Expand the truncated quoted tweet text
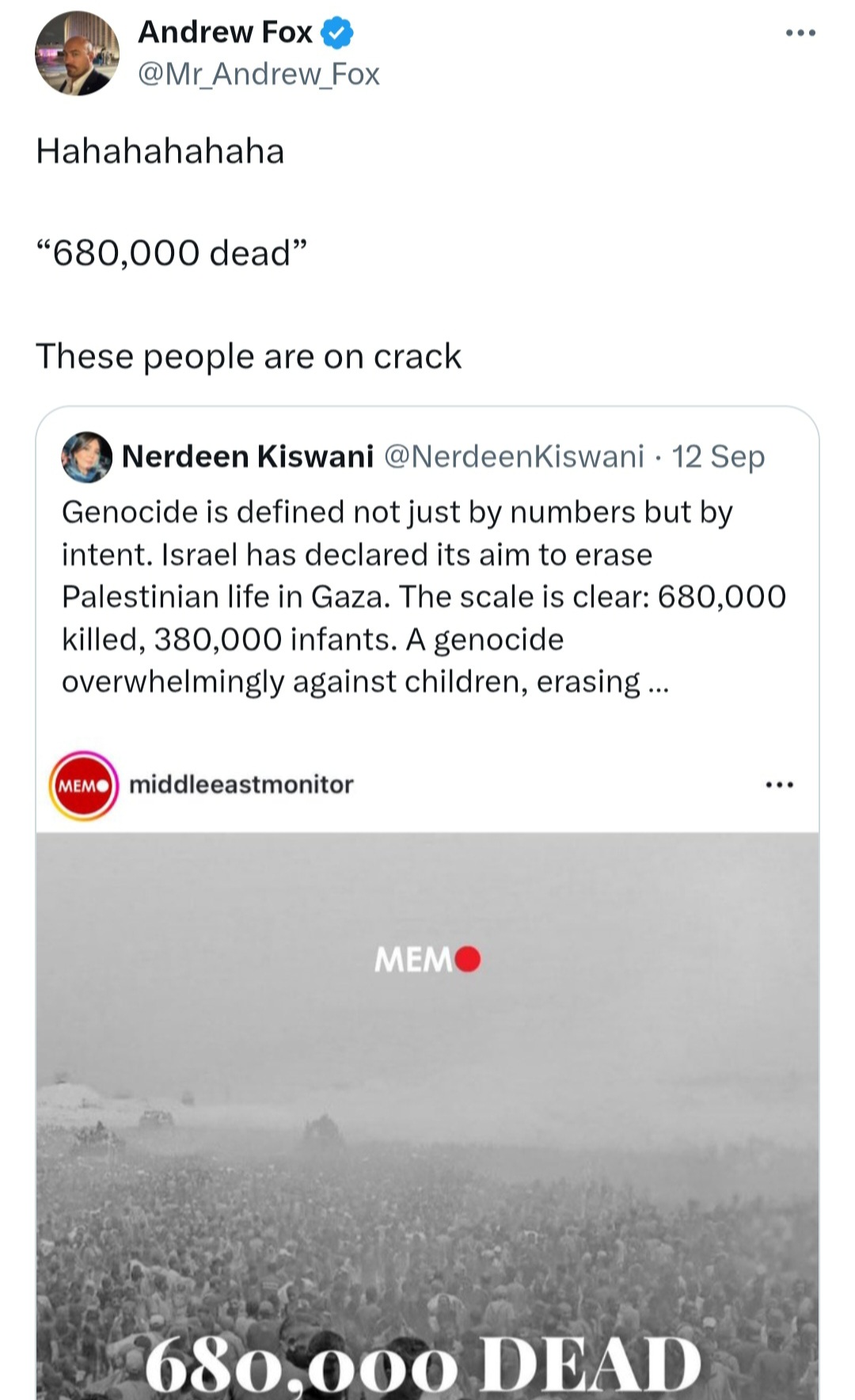This screenshot has width=855, height=1400. (x=657, y=683)
